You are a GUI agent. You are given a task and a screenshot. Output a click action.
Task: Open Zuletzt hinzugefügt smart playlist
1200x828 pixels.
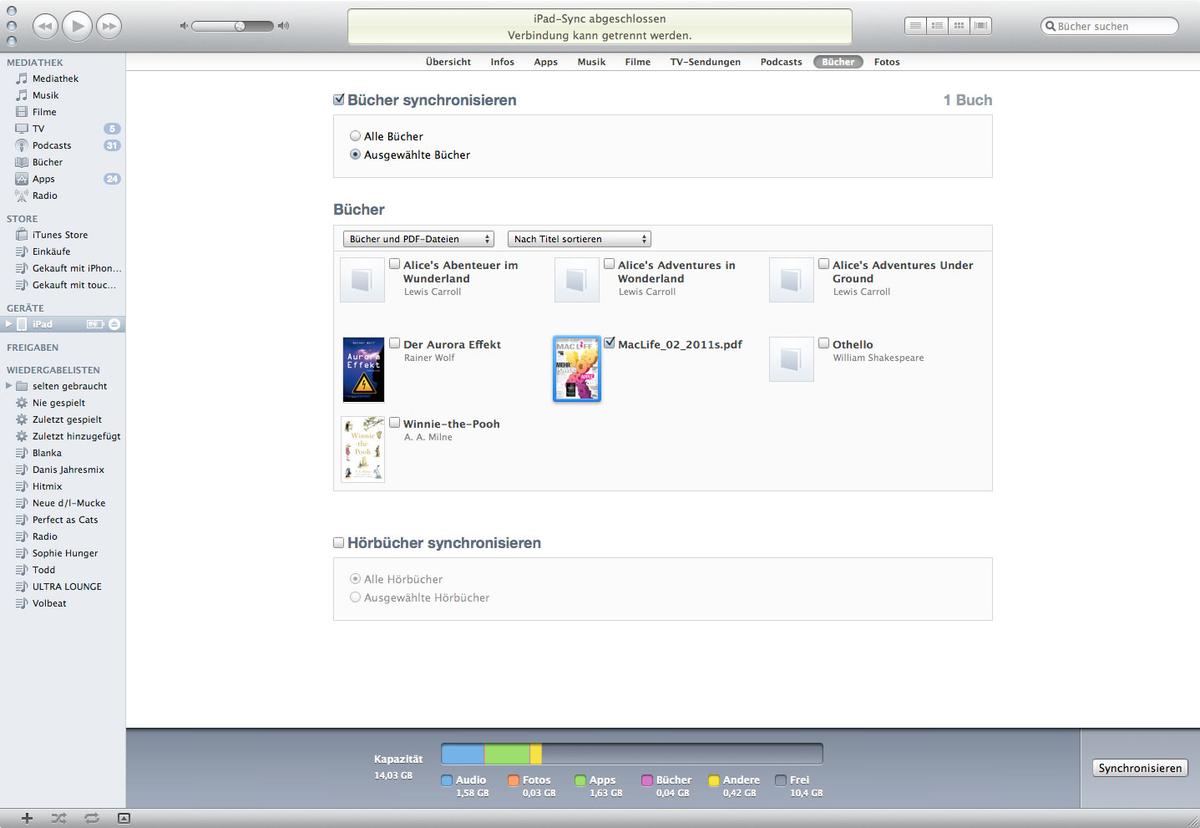pyautogui.click(x=76, y=436)
